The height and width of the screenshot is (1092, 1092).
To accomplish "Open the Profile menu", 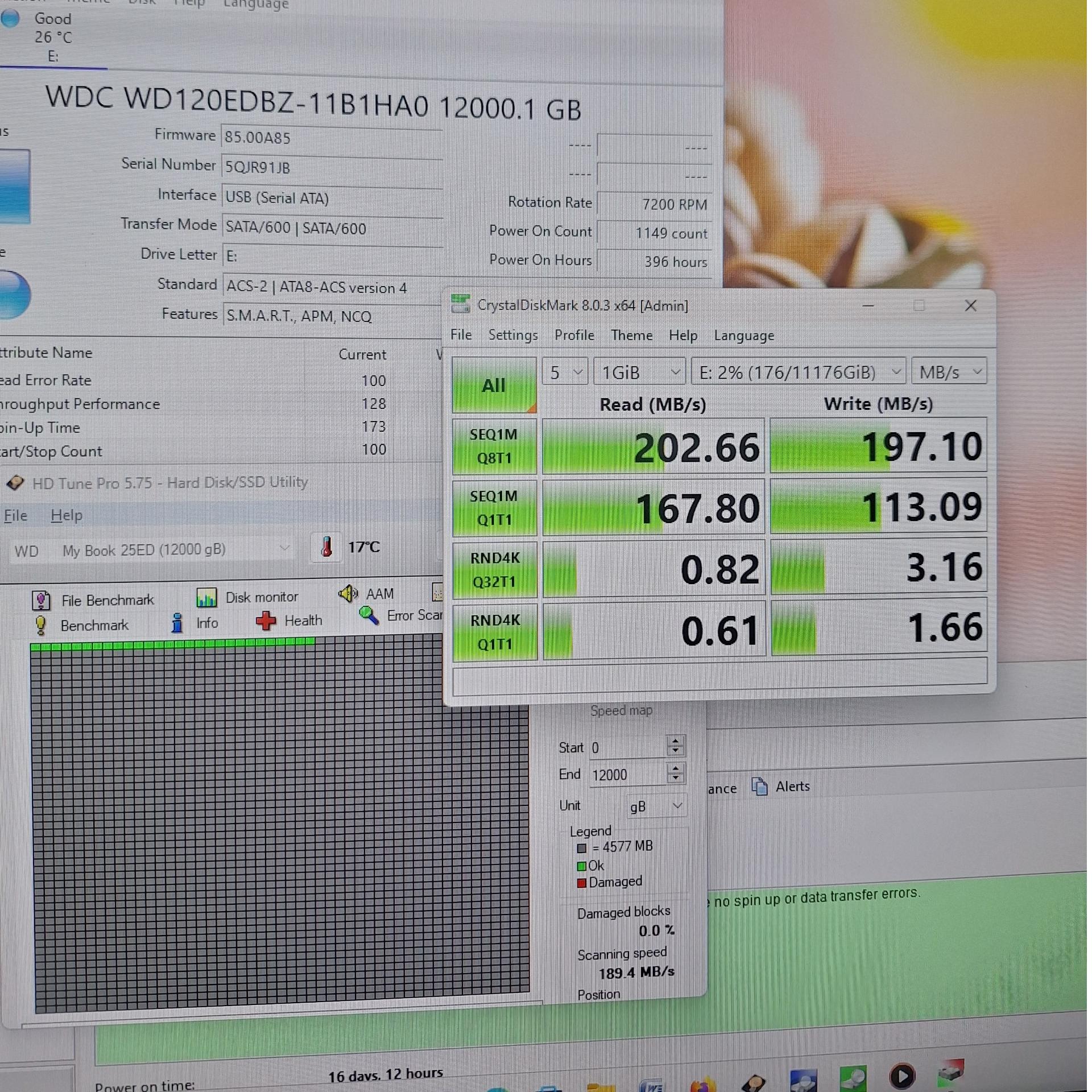I will click(574, 335).
